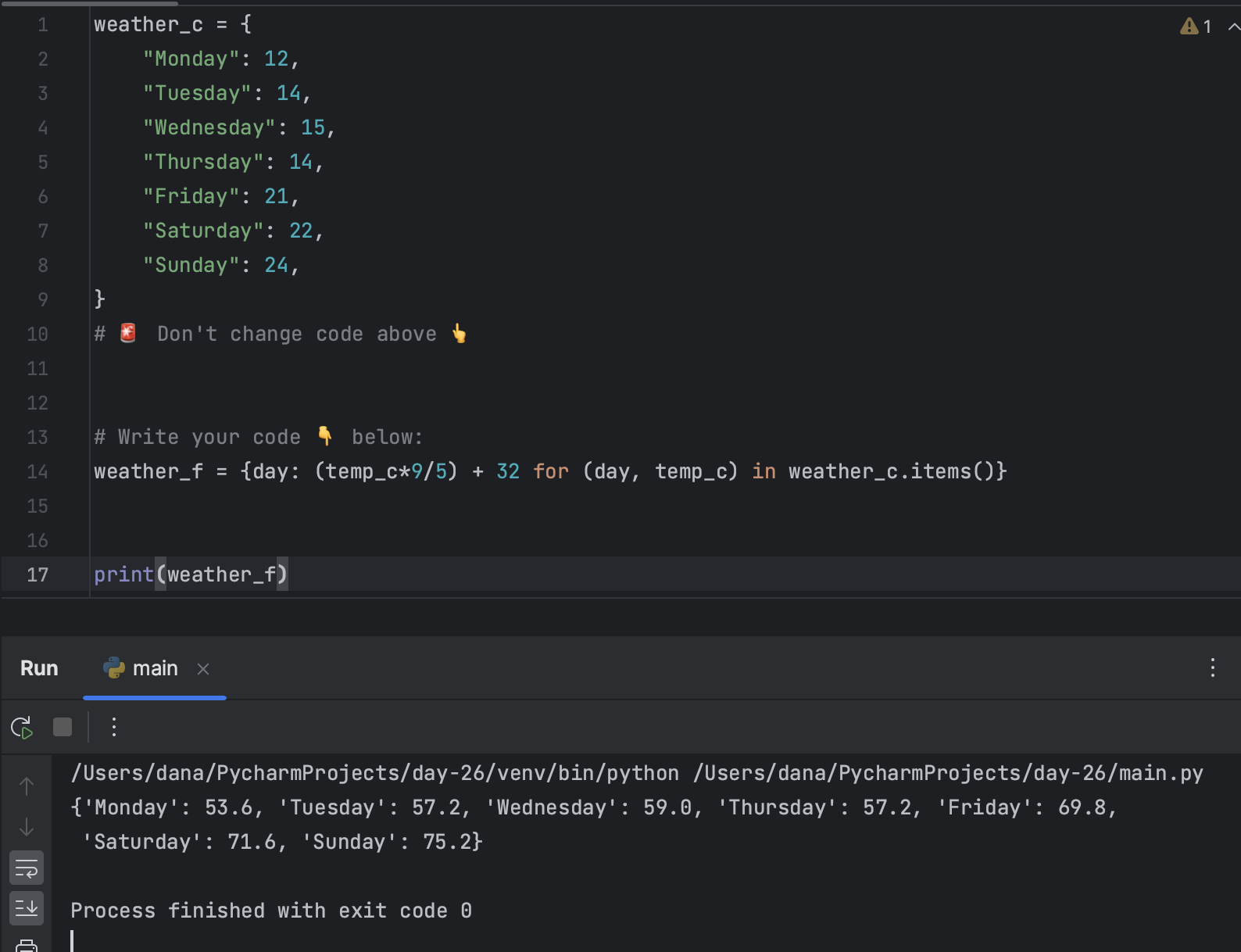Open the run toolbar more actions menu

tap(114, 728)
